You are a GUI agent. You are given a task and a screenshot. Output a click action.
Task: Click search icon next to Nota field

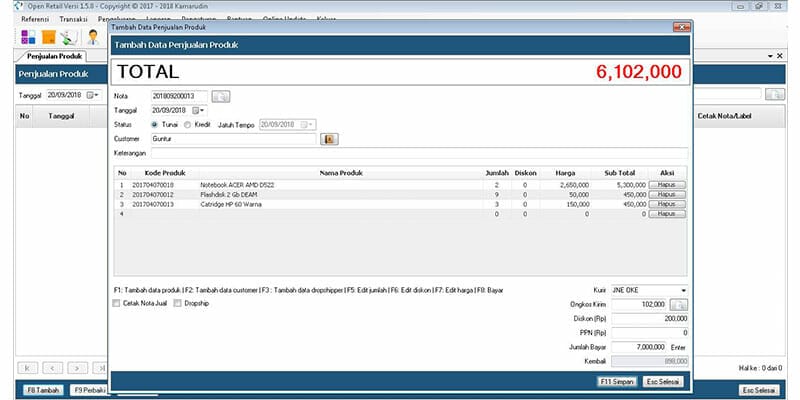220,96
